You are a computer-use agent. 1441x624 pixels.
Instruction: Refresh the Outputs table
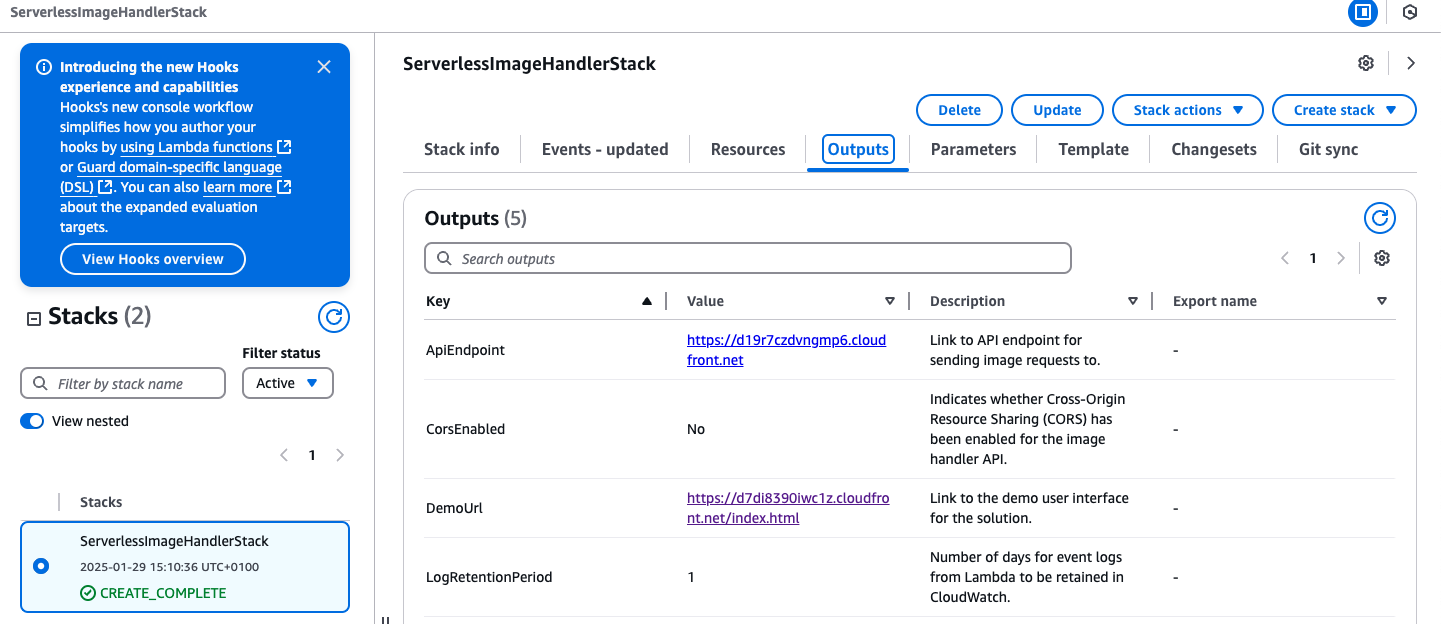[1380, 218]
